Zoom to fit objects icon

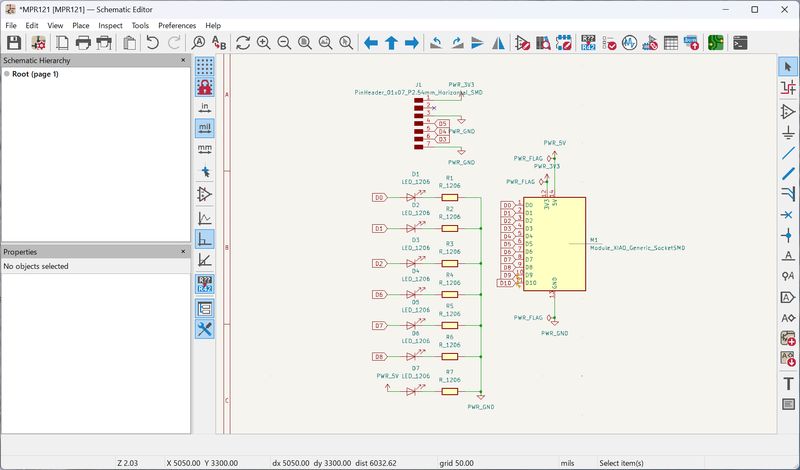tap(326, 43)
